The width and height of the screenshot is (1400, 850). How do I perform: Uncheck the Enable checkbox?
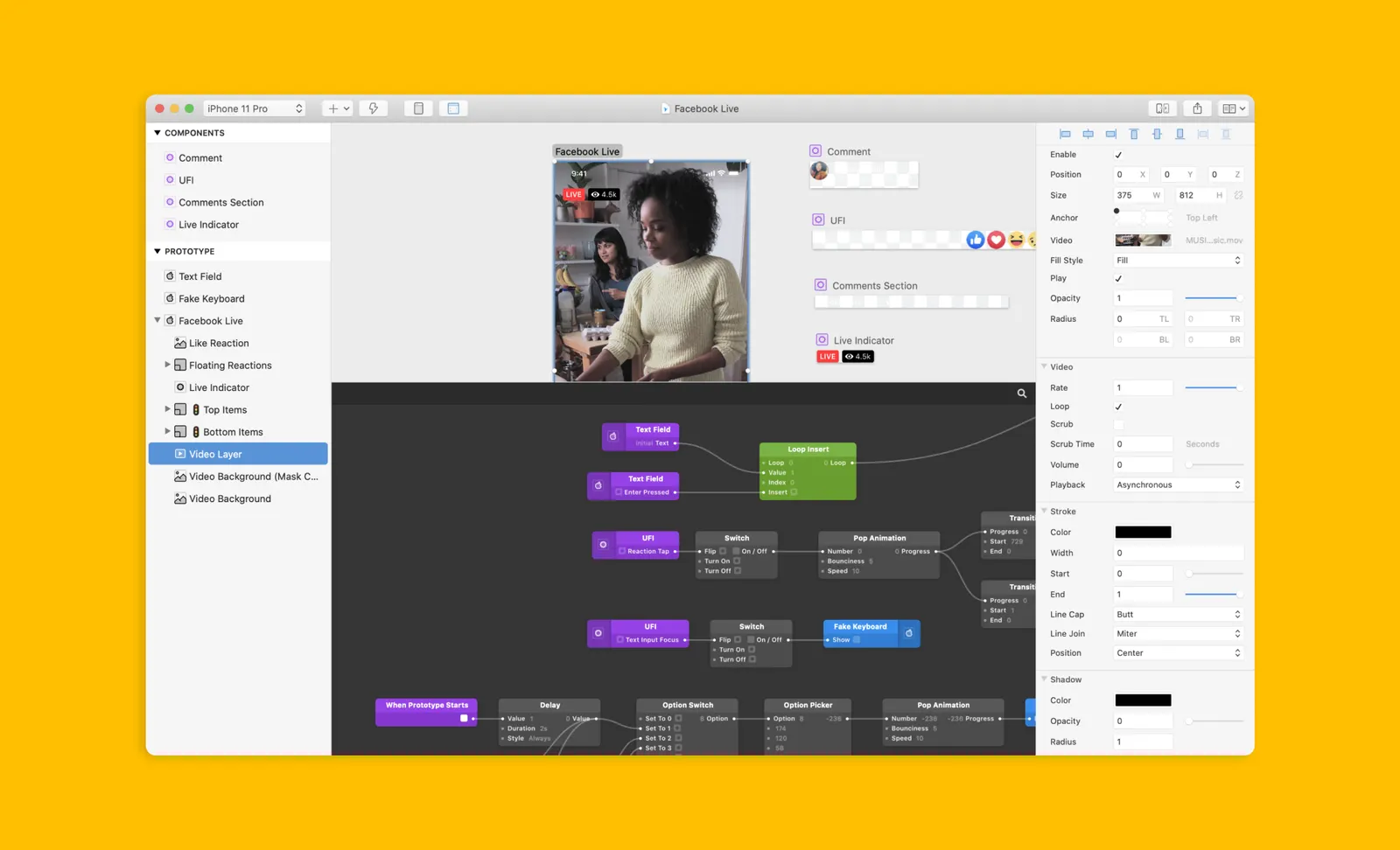[1118, 155]
